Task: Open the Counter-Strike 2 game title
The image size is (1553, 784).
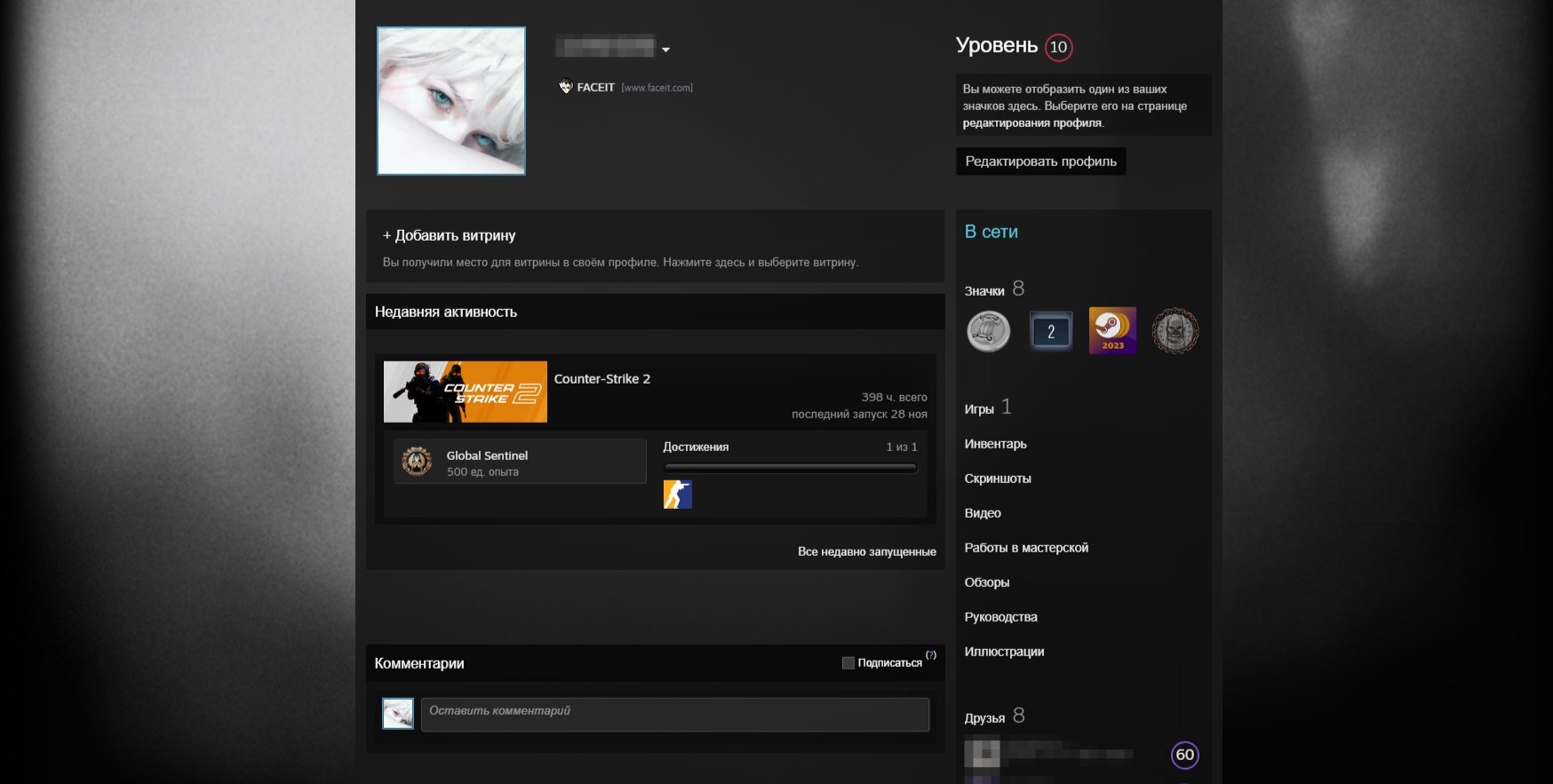Action: tap(602, 378)
